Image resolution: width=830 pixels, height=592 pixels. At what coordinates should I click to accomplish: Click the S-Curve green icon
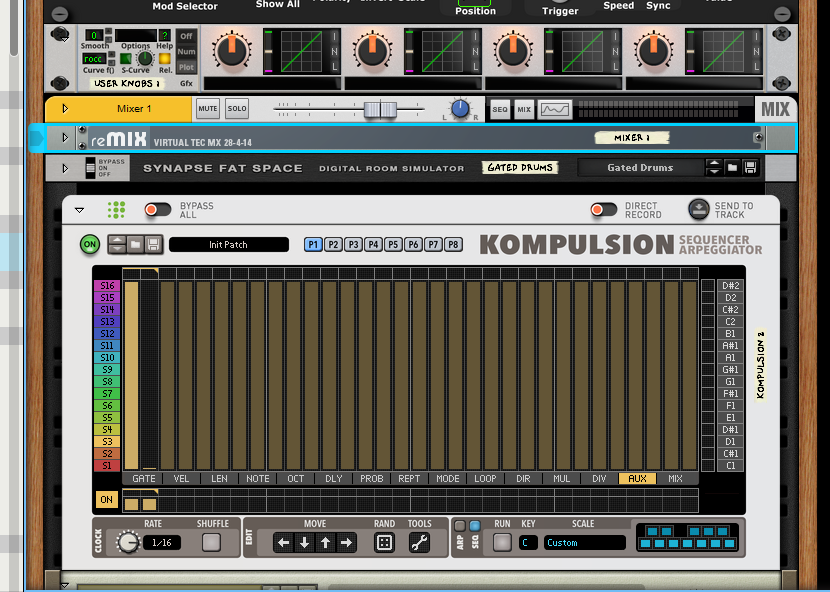126,59
